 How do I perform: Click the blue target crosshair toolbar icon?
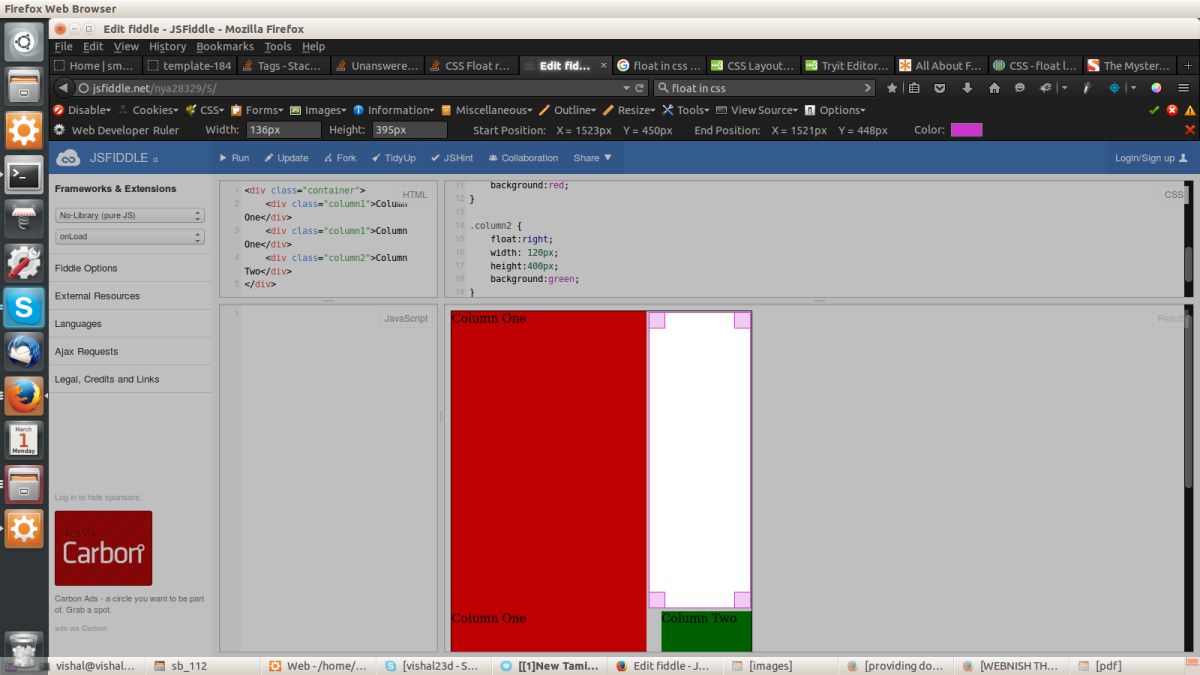[x=1114, y=88]
